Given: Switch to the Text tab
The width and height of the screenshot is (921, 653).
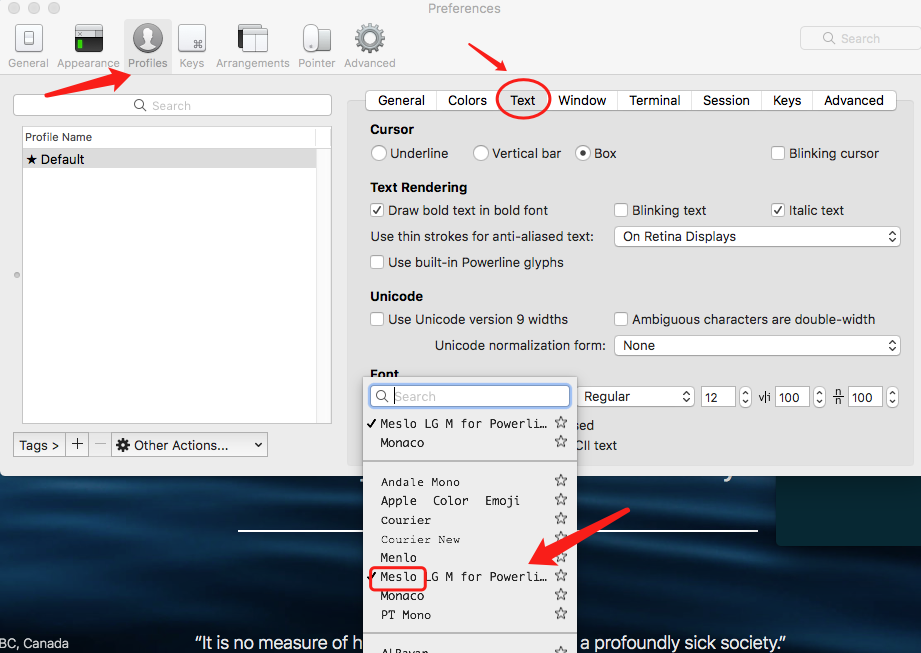Looking at the screenshot, I should (522, 100).
